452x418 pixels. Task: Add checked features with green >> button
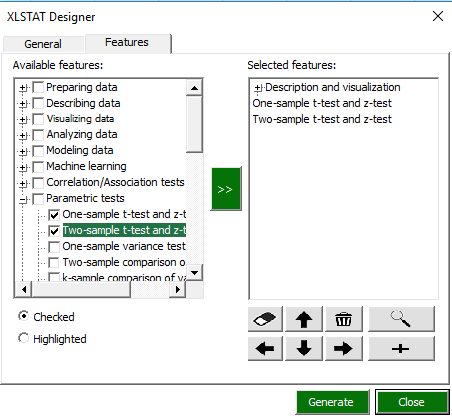click(226, 189)
